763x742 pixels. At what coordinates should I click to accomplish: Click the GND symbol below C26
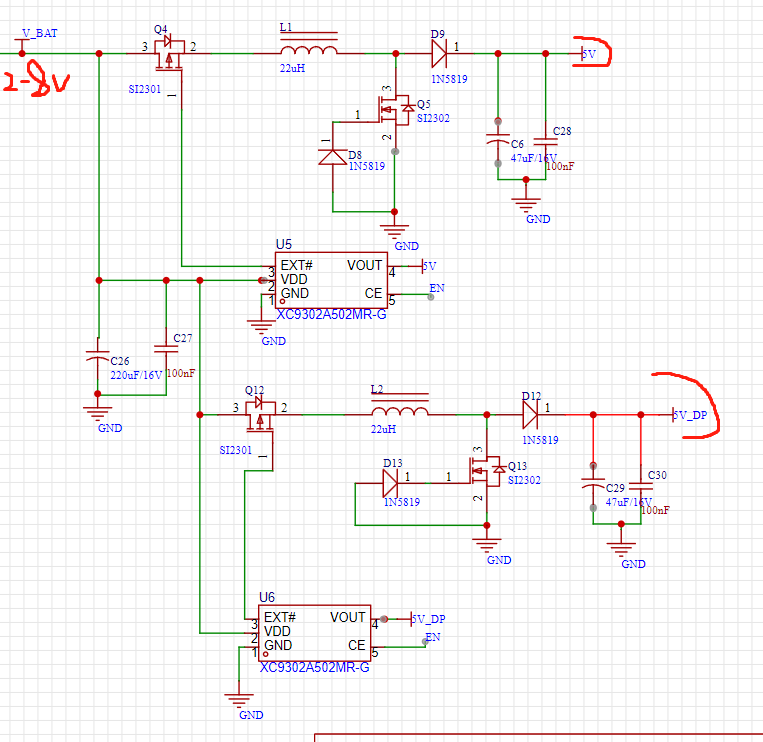(98, 414)
